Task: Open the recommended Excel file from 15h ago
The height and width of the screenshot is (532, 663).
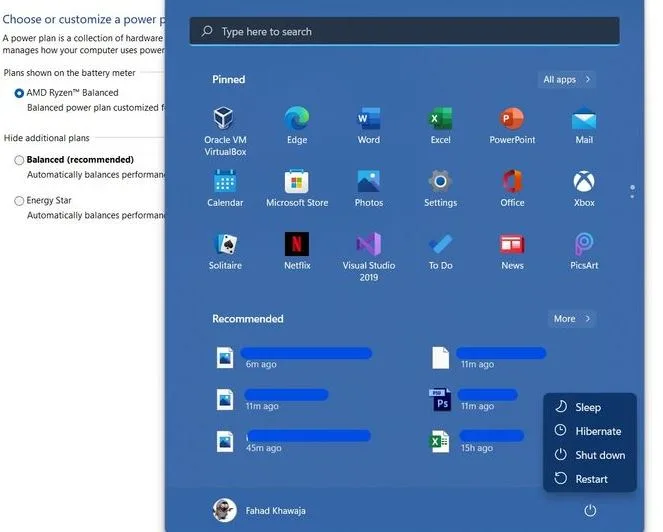Action: pyautogui.click(x=476, y=442)
